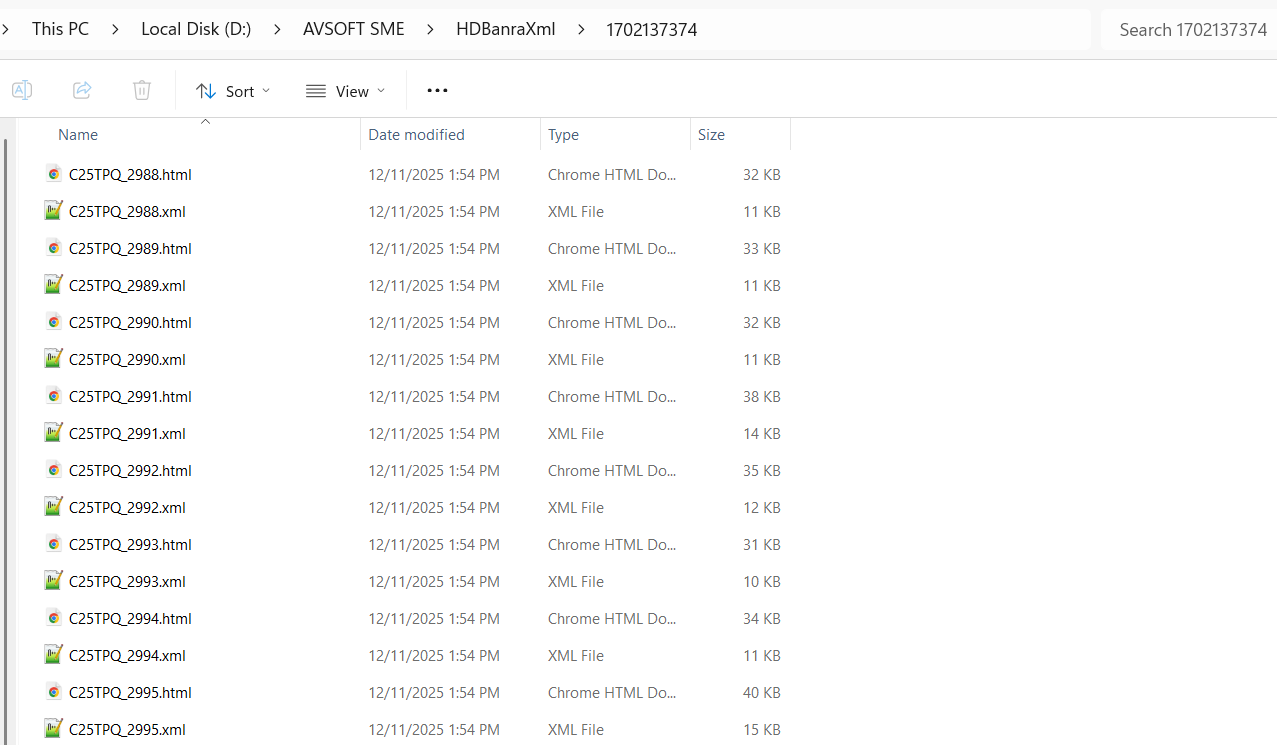
Task: Navigate to AVSOFT SME in address bar
Action: click(354, 30)
